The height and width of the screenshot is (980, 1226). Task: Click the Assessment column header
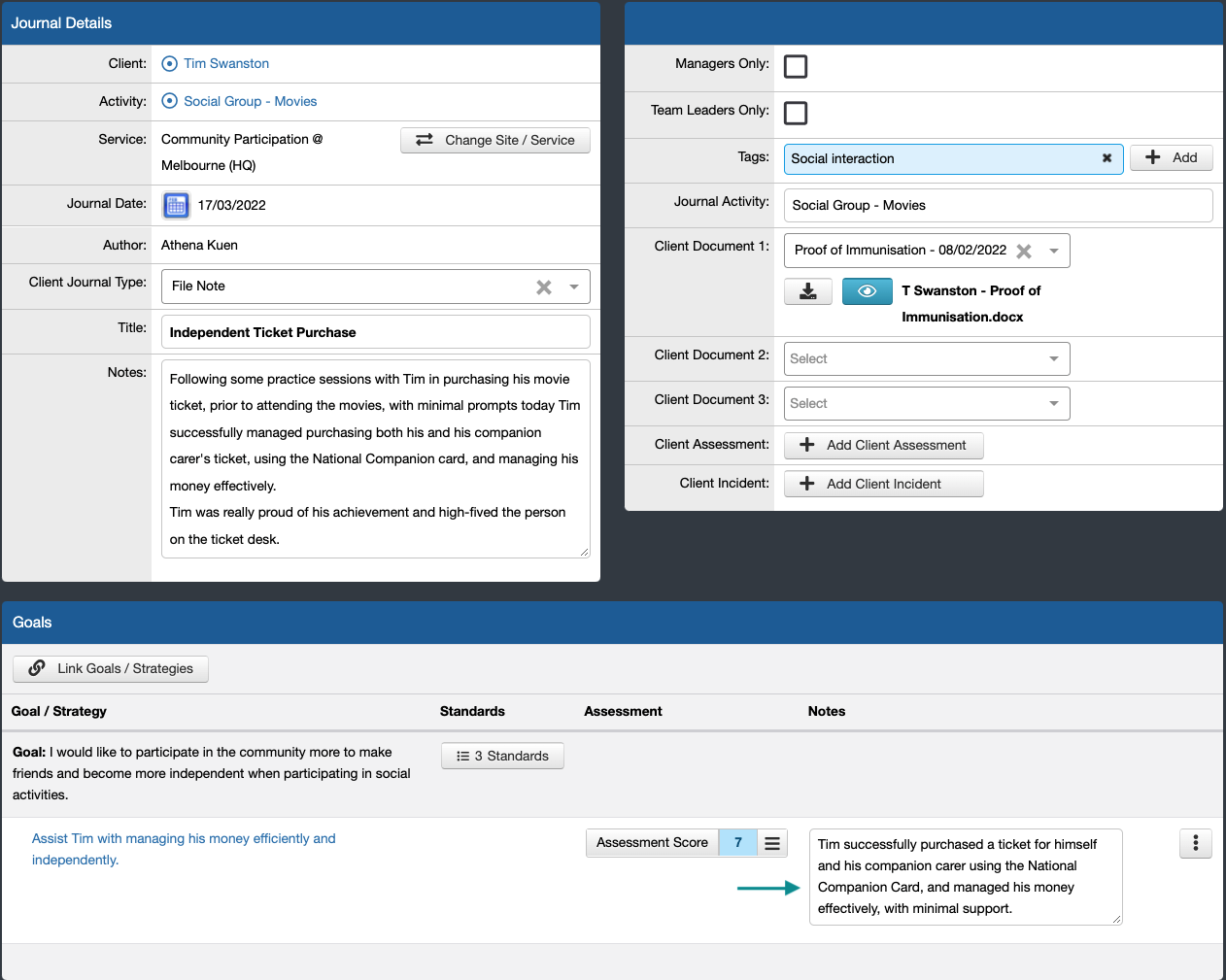point(623,711)
